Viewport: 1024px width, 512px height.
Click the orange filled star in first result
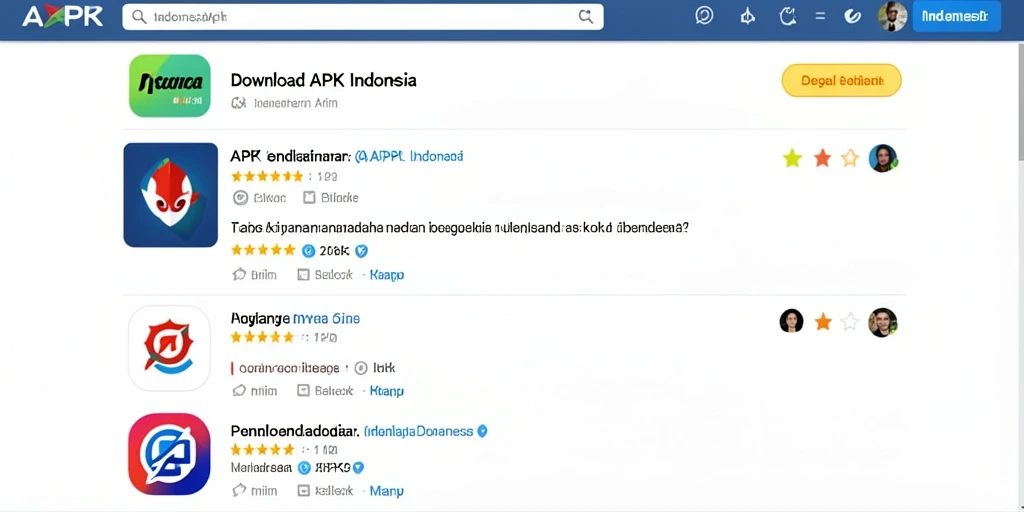point(822,158)
